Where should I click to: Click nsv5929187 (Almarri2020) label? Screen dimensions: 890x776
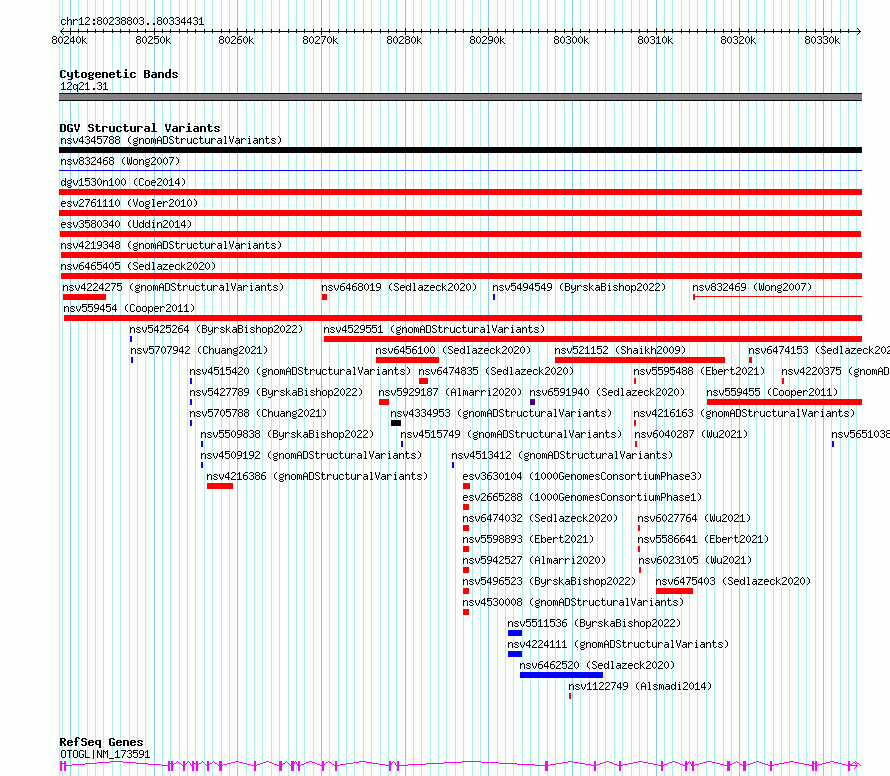click(450, 392)
